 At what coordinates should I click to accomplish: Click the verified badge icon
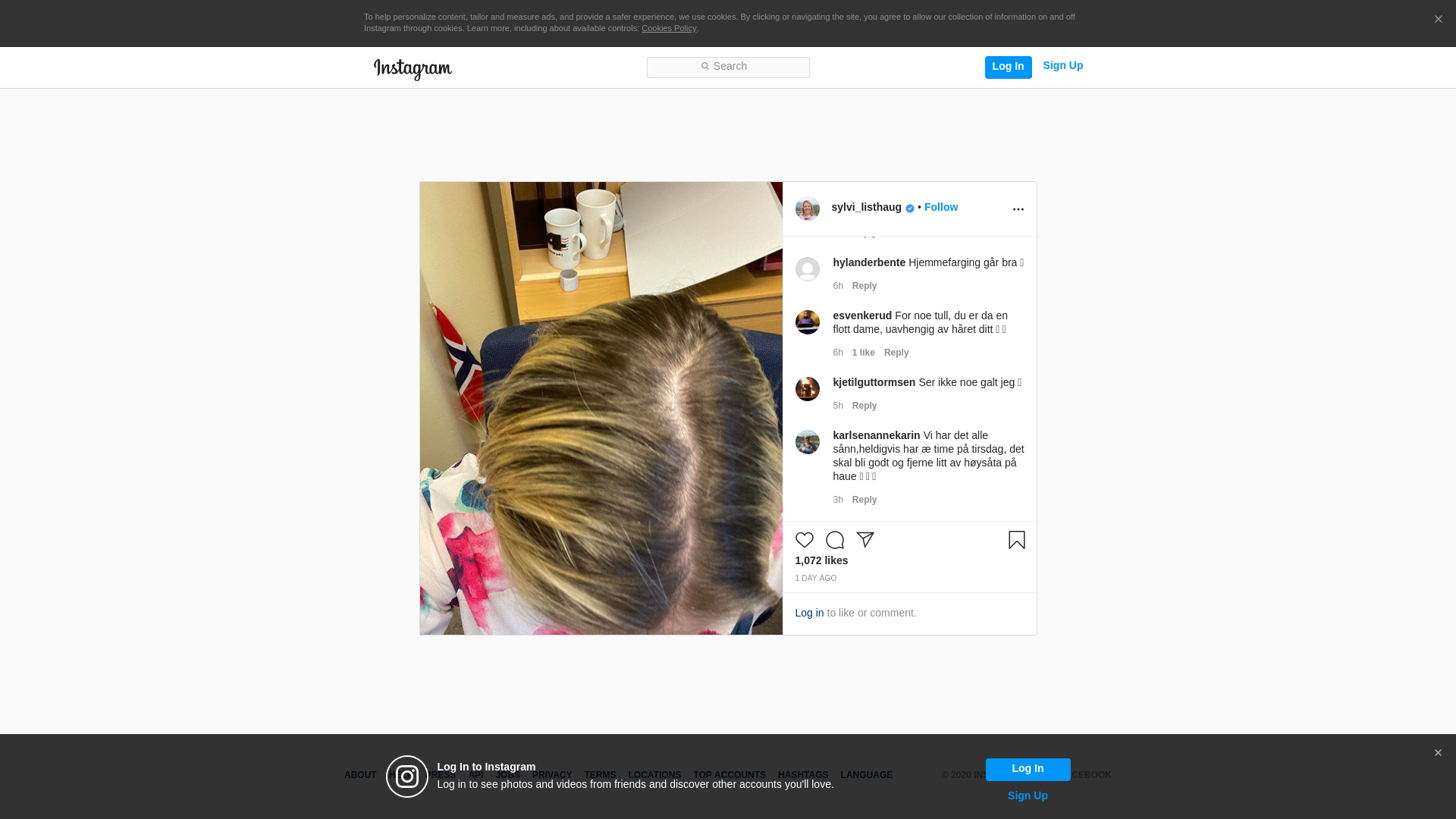tap(910, 209)
